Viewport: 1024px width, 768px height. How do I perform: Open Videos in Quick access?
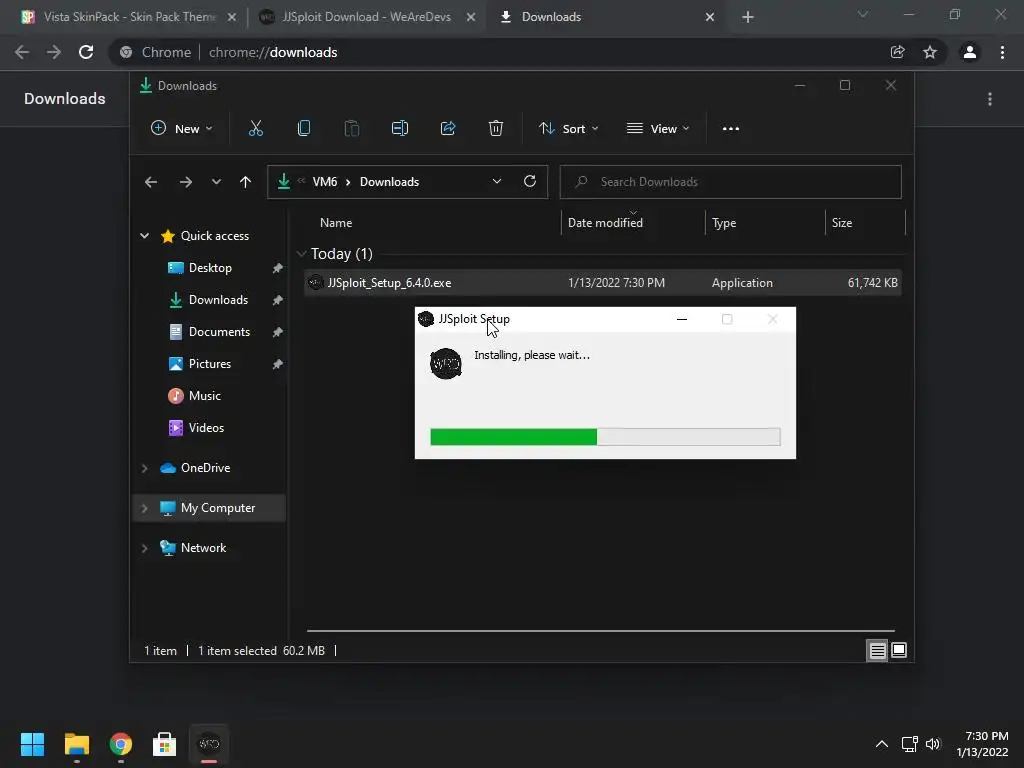tap(206, 428)
